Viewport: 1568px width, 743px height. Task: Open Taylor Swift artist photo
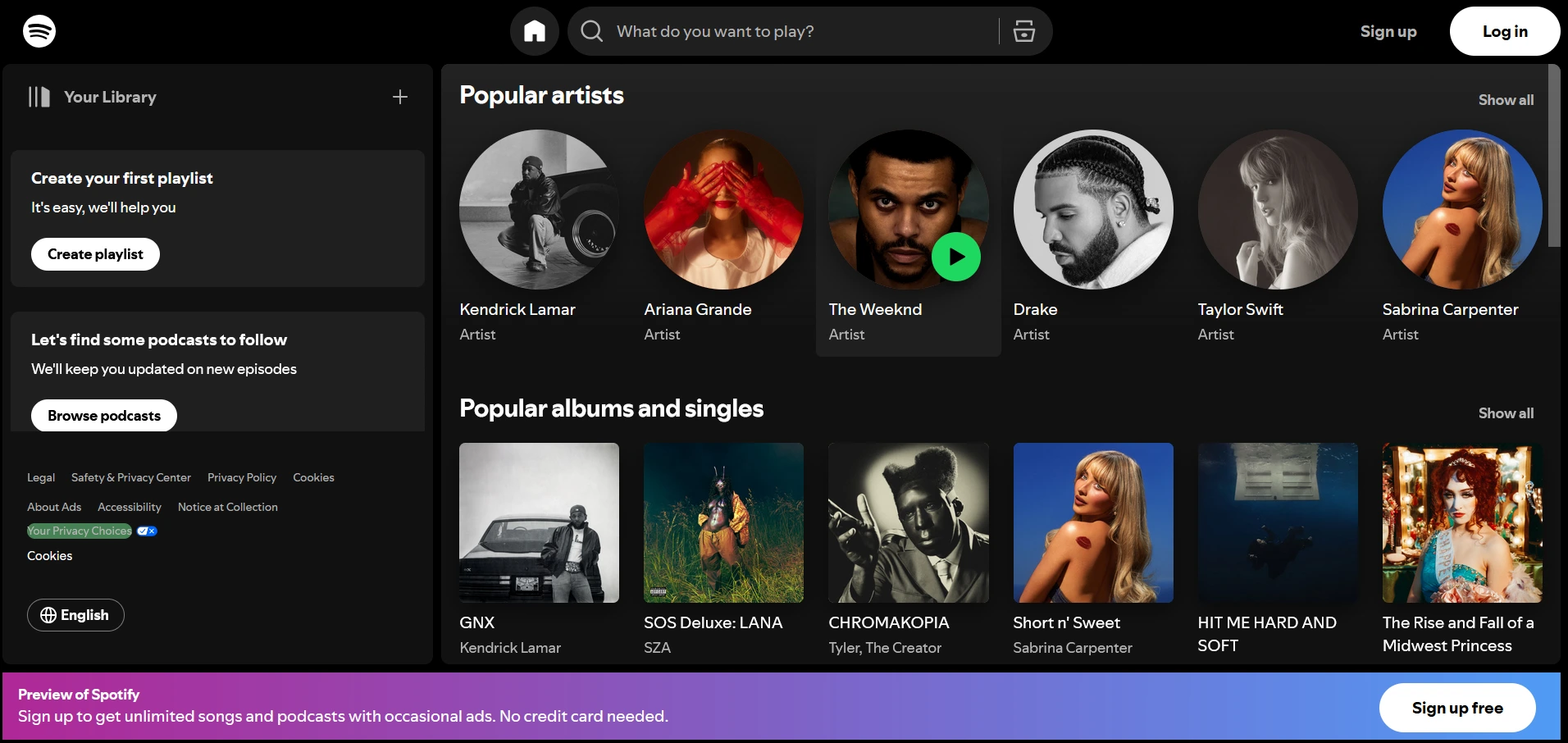[x=1278, y=209]
